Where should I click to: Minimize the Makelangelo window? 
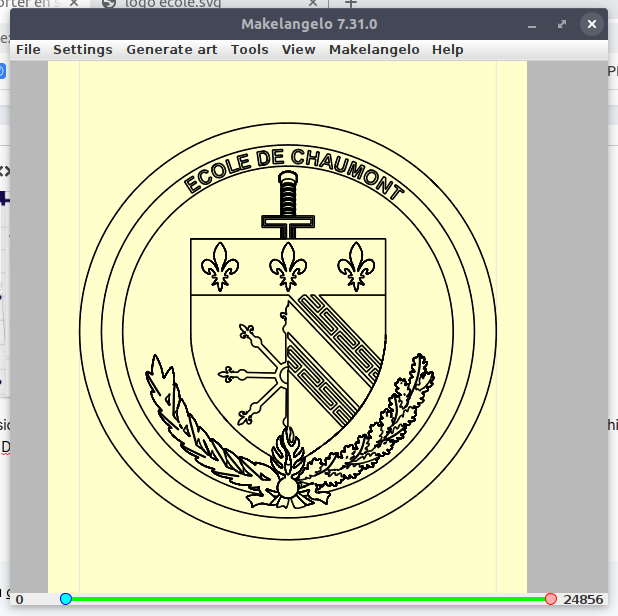coord(532,24)
